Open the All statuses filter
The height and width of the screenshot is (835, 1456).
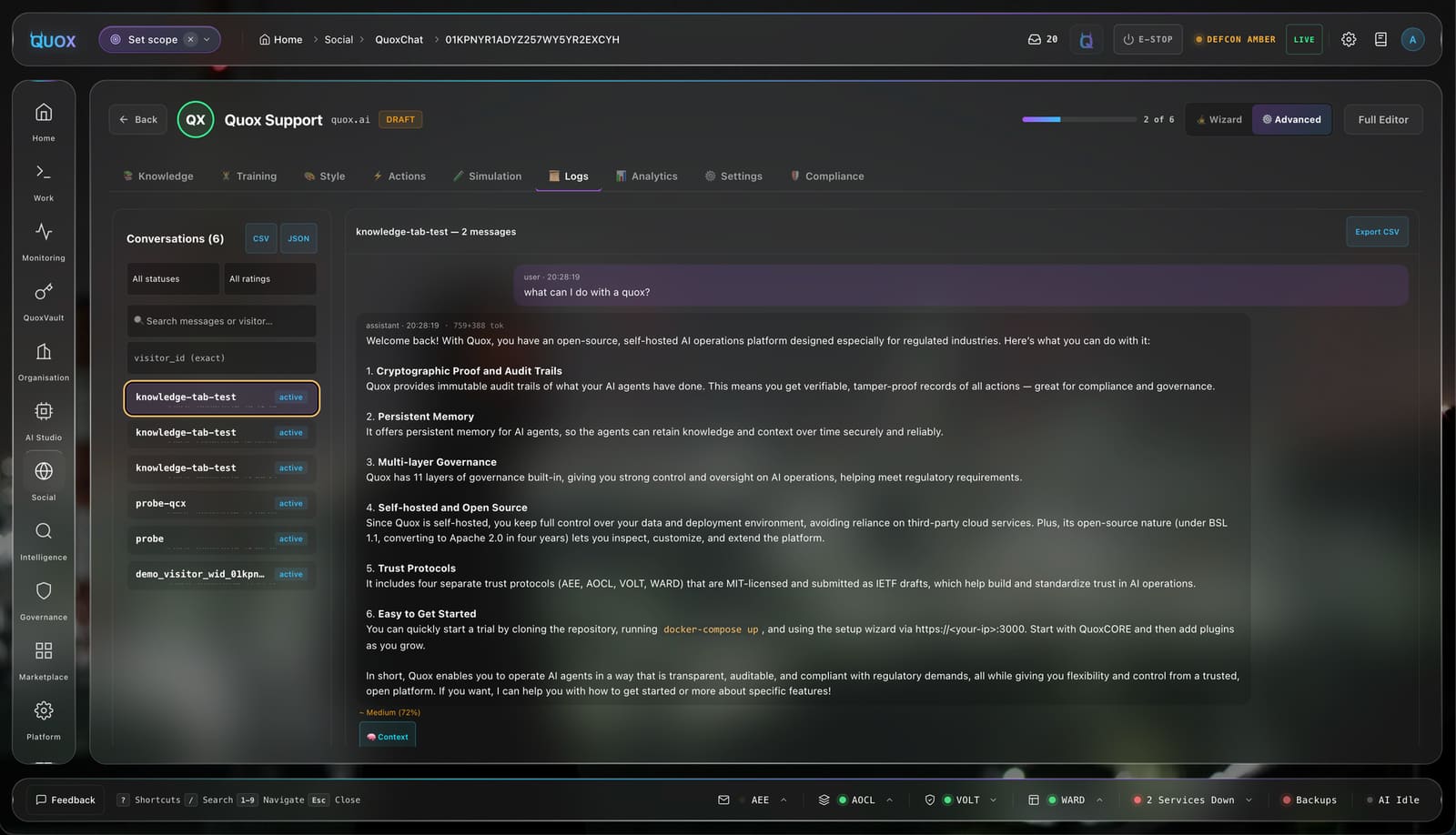tap(173, 278)
